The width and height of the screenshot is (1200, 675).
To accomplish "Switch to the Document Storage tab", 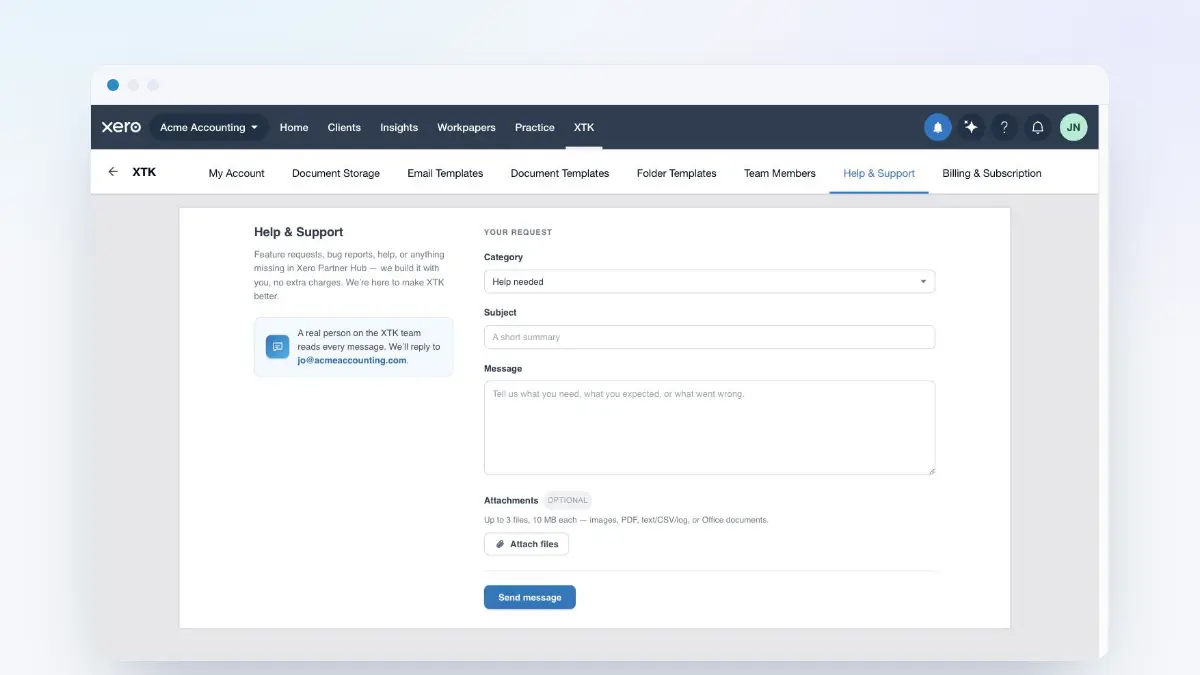I will coord(336,173).
